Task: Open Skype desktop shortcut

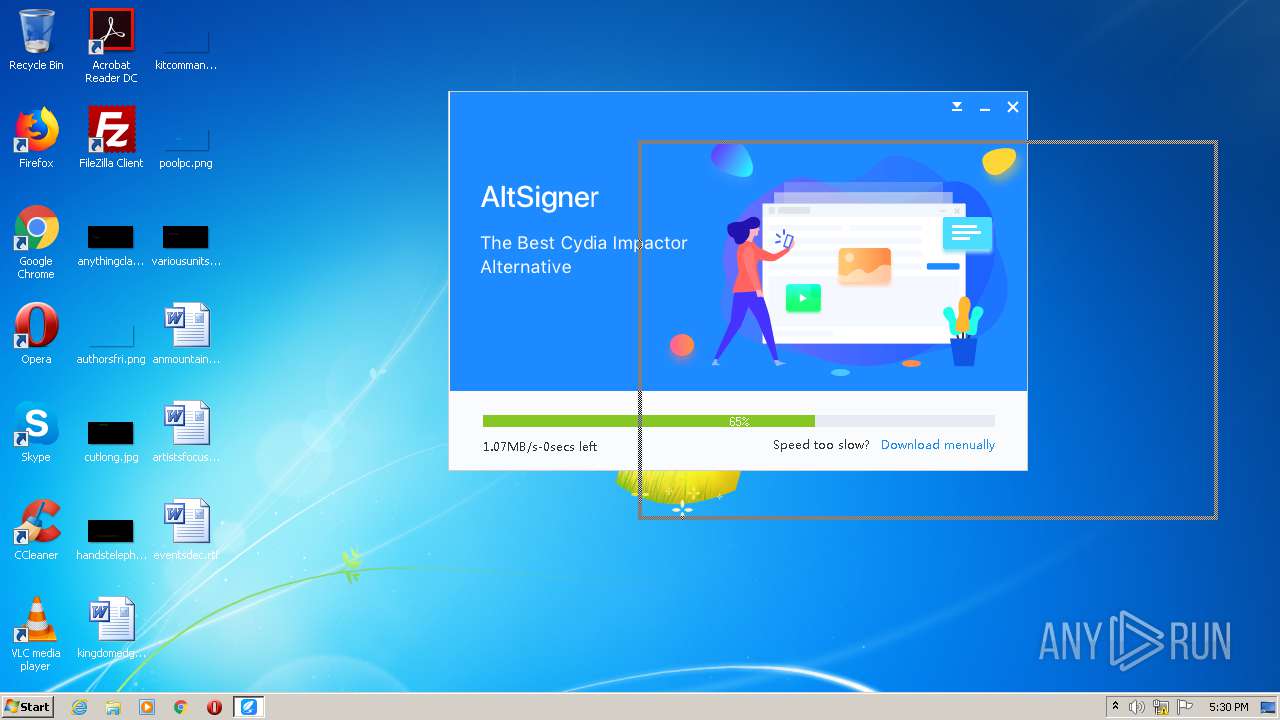Action: pos(36,432)
